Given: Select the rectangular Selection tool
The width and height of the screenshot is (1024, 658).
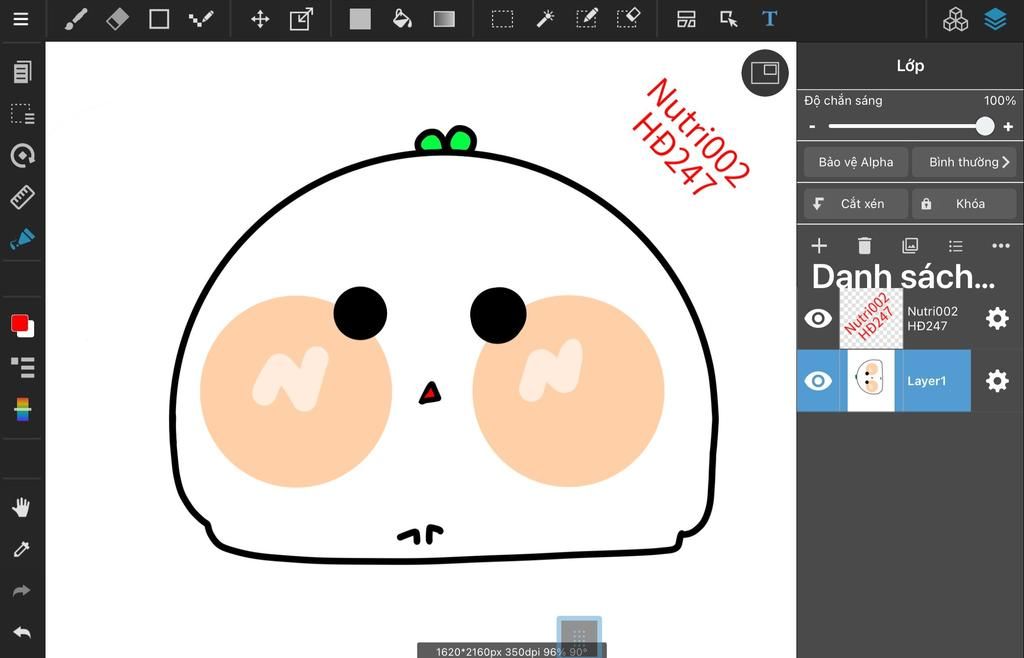Looking at the screenshot, I should (502, 19).
